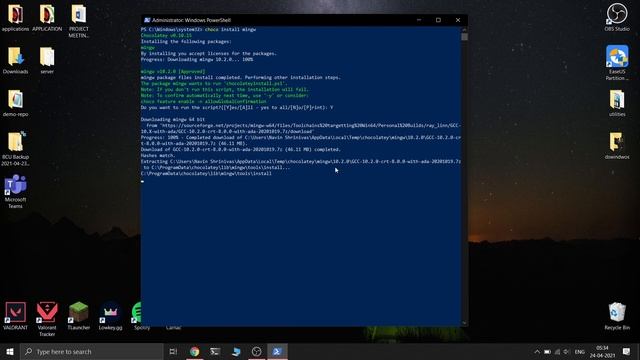Click PowerShell scrollbar down arrow
Image resolution: width=640 pixels, height=360 pixels.
click(464, 323)
